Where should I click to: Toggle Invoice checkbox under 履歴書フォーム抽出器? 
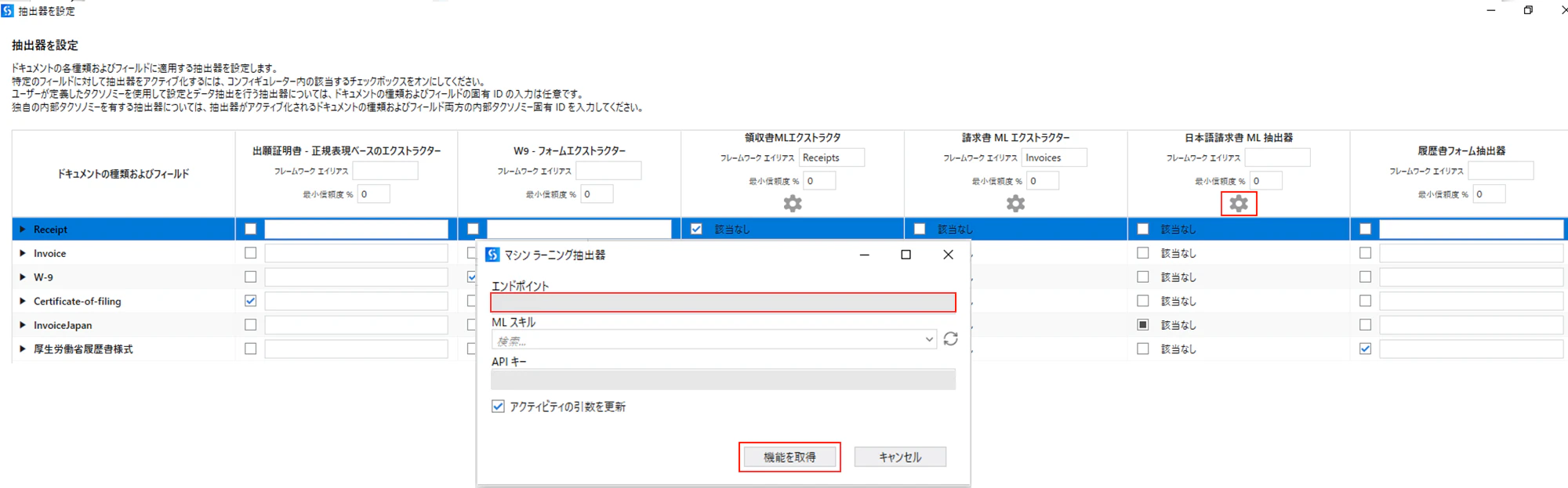click(x=1365, y=253)
